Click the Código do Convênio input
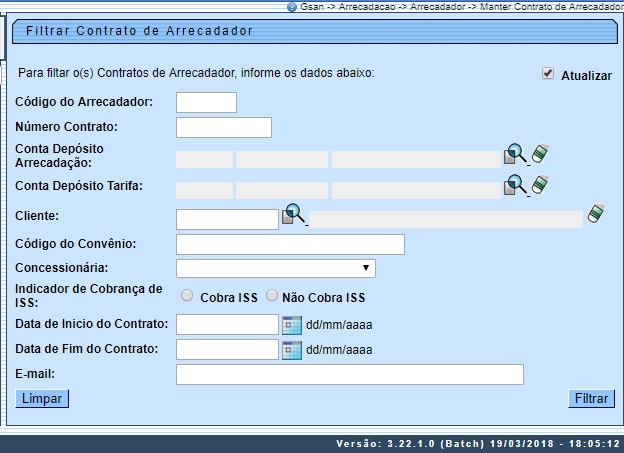This screenshot has height=453, width=624. [x=290, y=245]
